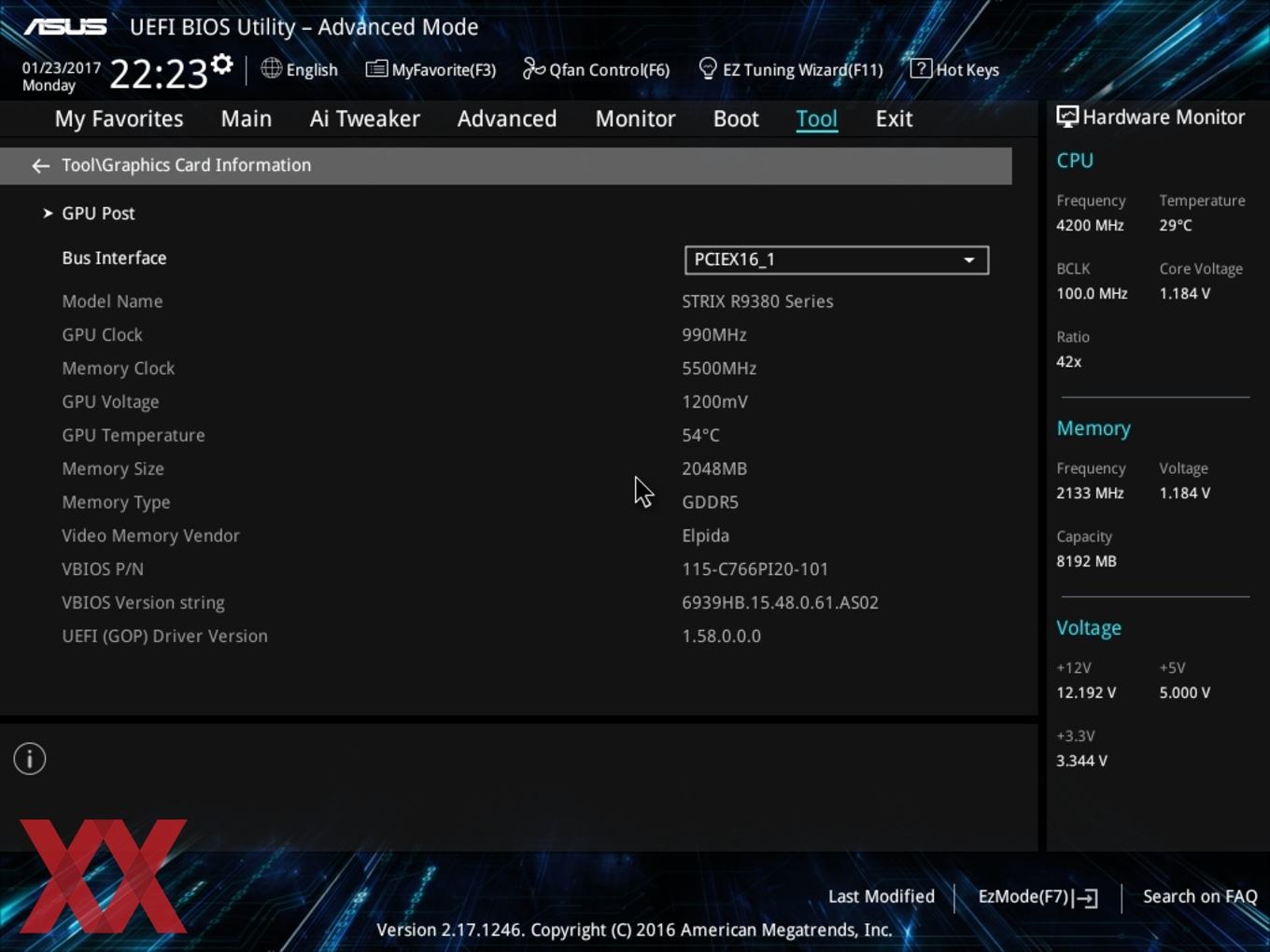
Task: Open the My Favorites tab
Action: 119,119
